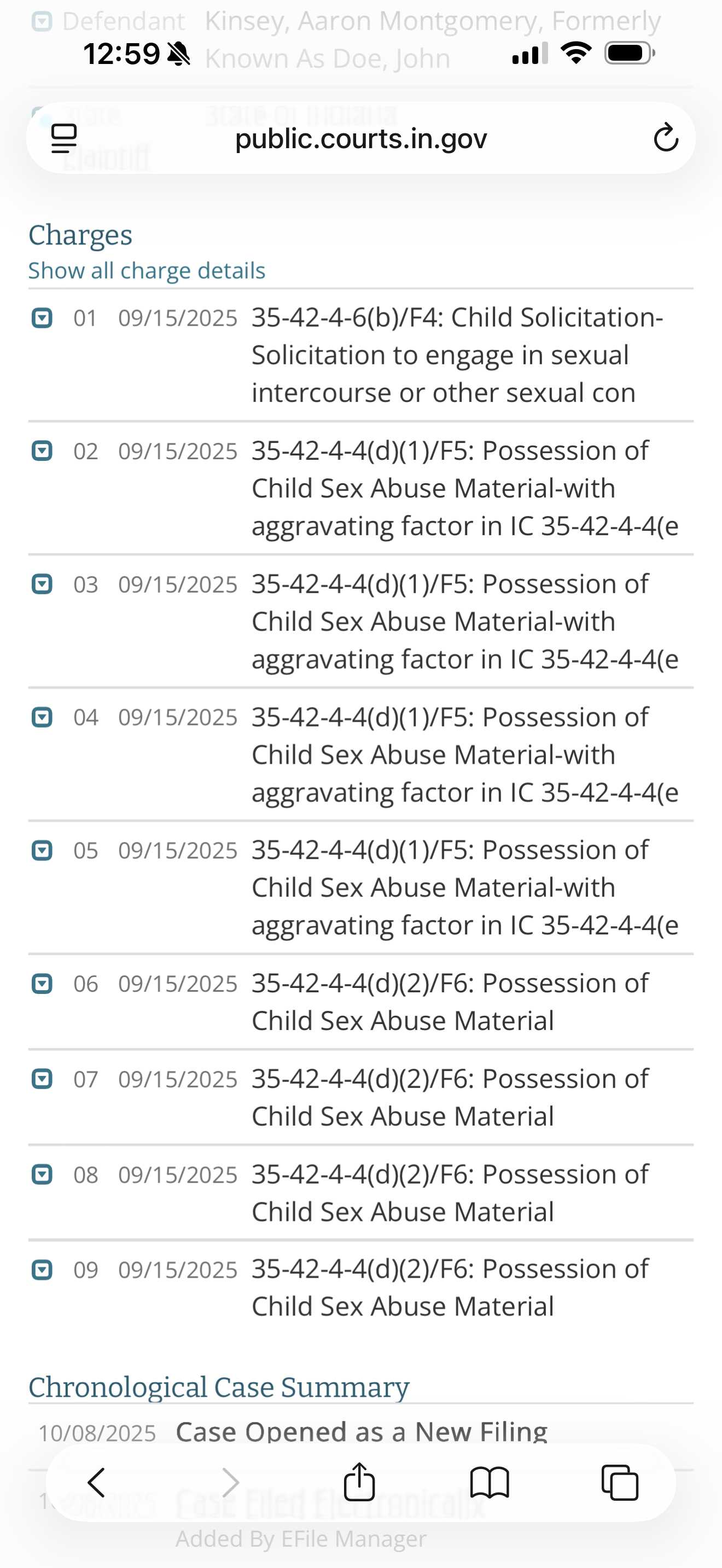The height and width of the screenshot is (1568, 722).
Task: Expand charge 08 details arrow
Action: click(42, 1175)
